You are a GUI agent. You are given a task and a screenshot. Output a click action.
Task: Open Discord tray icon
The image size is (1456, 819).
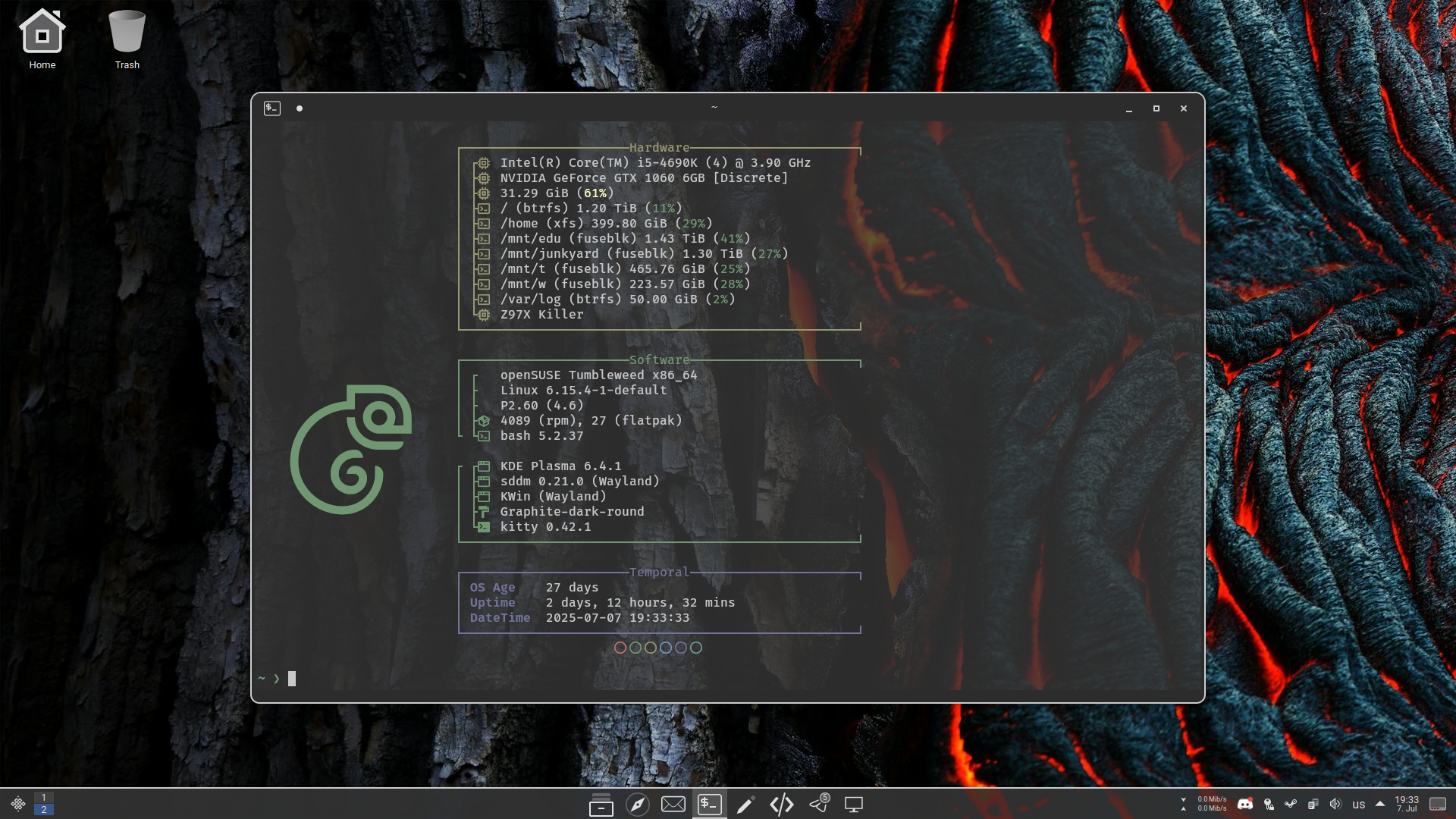point(1245,804)
